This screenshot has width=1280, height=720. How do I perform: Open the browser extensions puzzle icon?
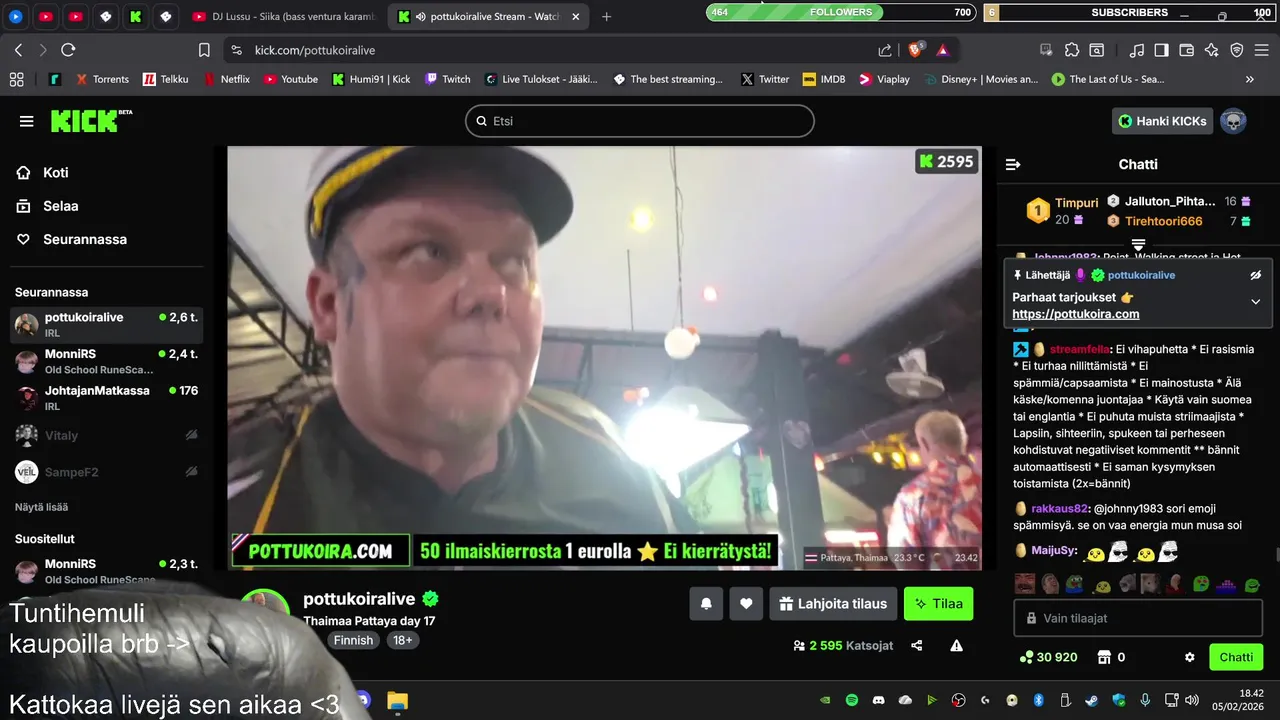click(x=1072, y=50)
